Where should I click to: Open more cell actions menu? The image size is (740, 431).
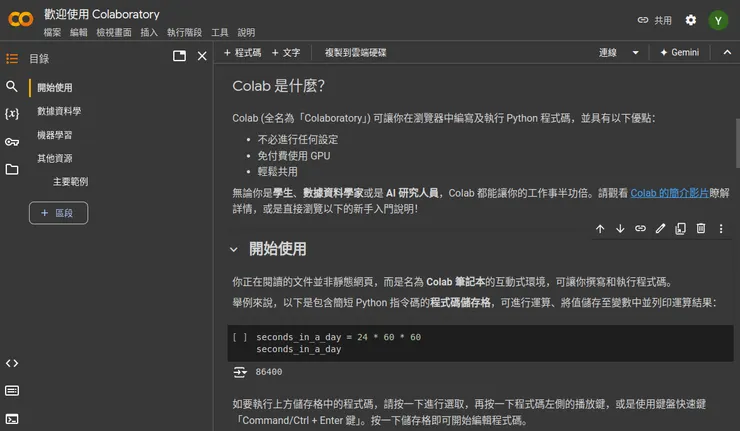coord(721,228)
